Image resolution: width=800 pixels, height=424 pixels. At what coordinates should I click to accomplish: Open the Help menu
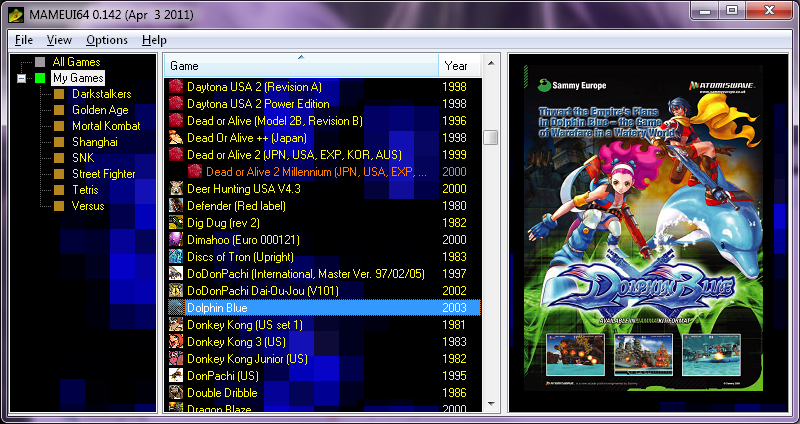click(x=154, y=40)
